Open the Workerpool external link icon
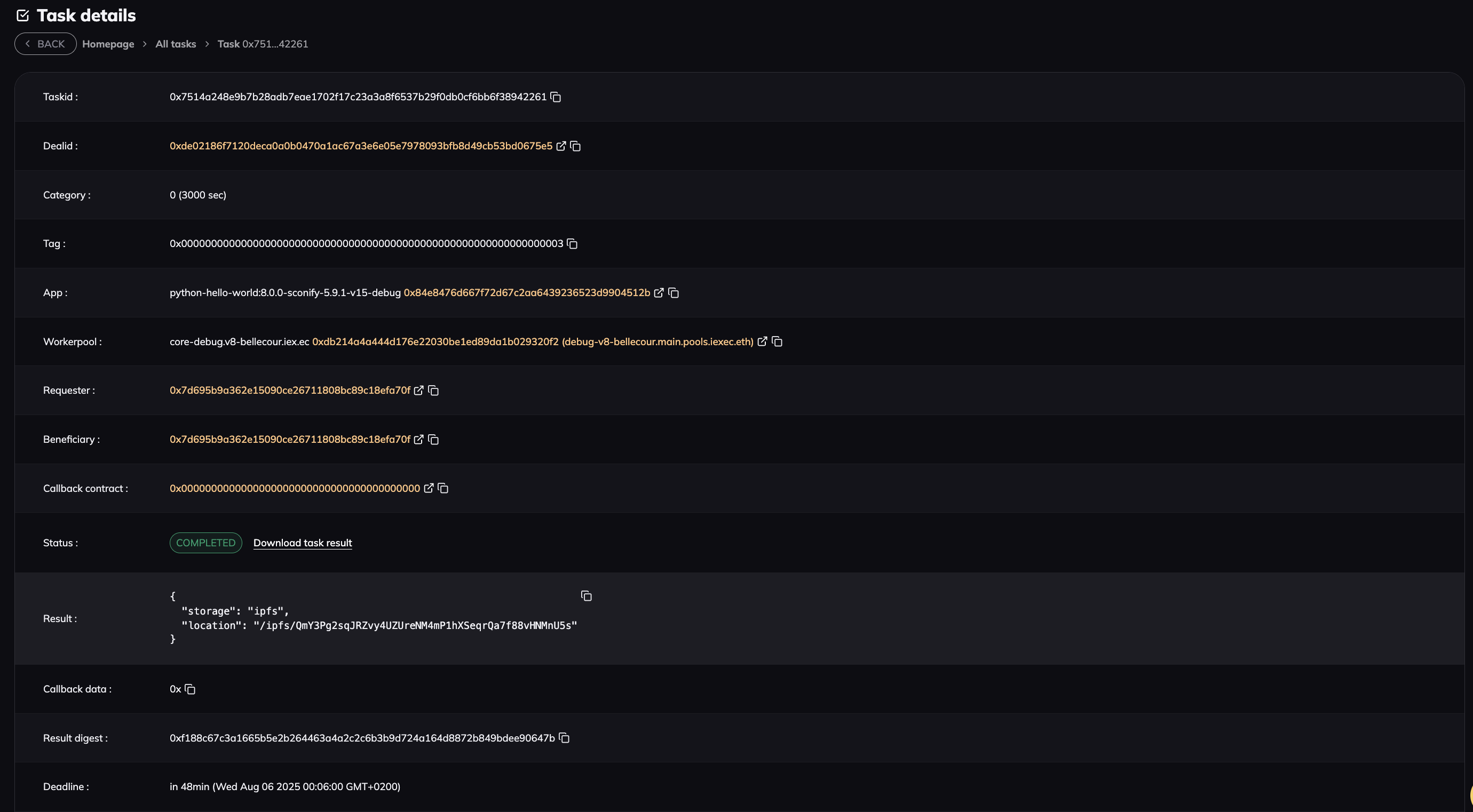The height and width of the screenshot is (812, 1473). coord(762,342)
